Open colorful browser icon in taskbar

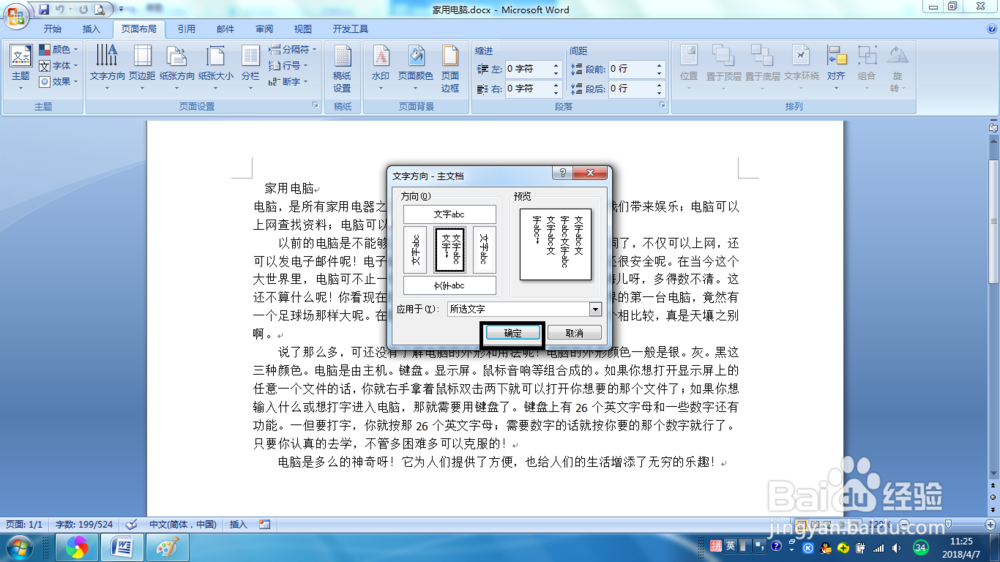click(77, 548)
